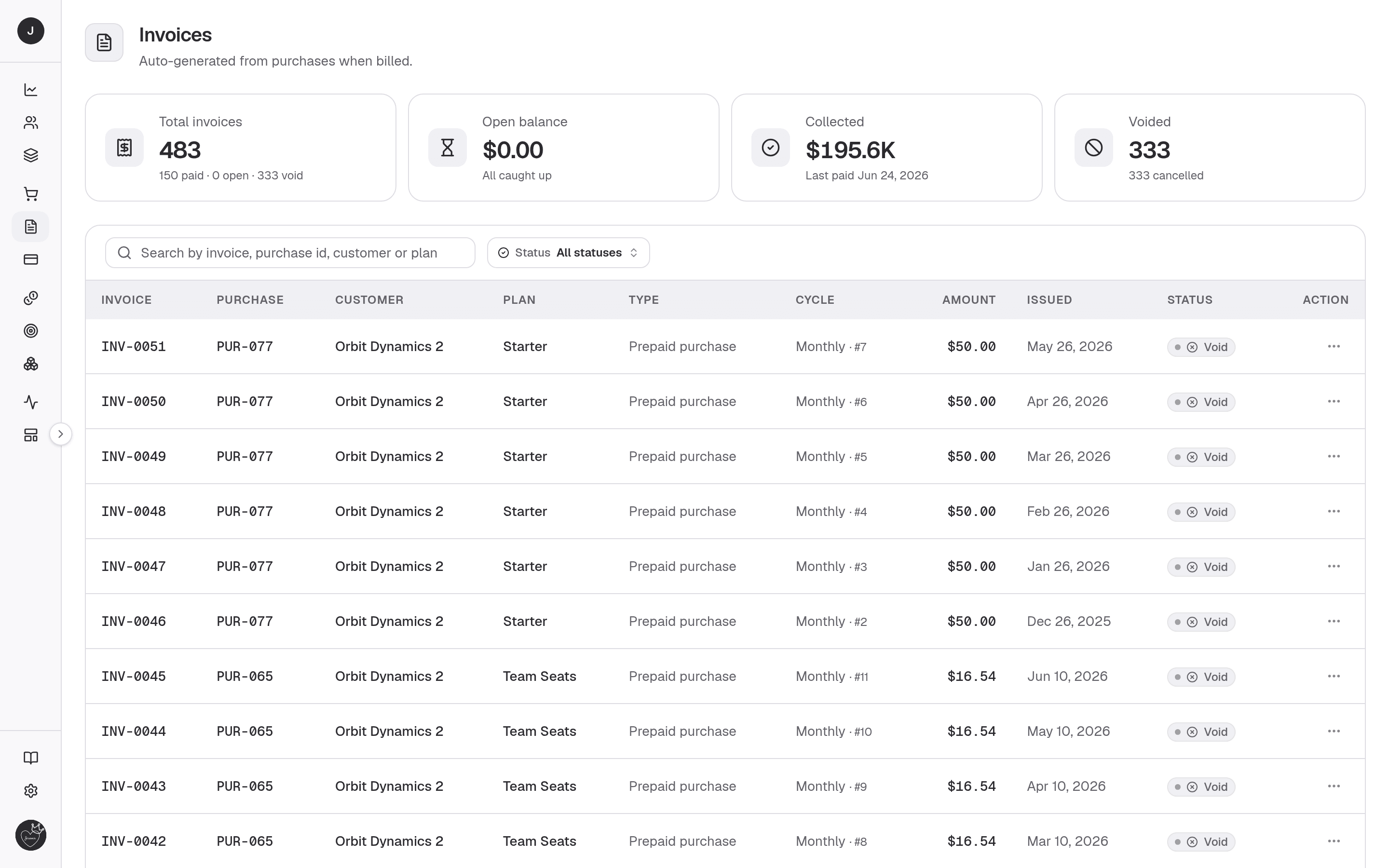This screenshot has width=1389, height=868.
Task: Click the 333 cancelled caption
Action: point(1166,176)
